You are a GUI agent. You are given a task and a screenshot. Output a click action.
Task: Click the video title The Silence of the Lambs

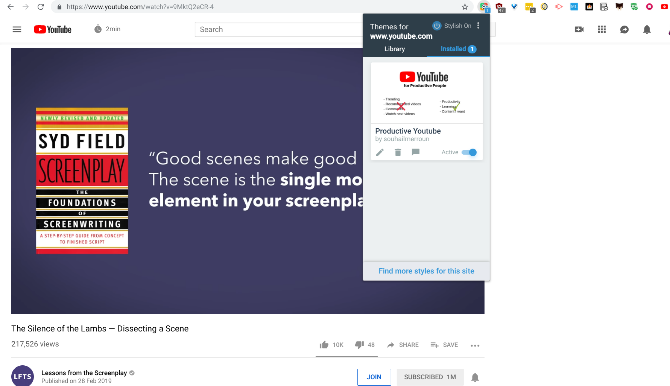point(100,328)
